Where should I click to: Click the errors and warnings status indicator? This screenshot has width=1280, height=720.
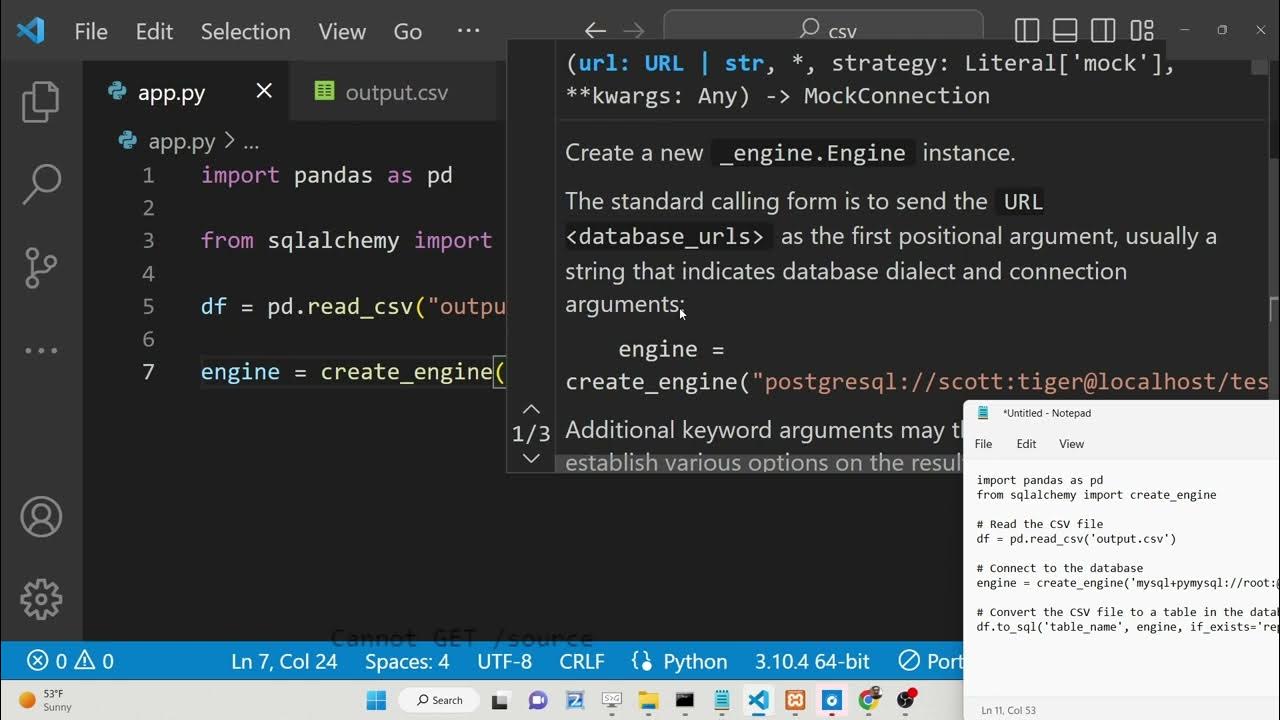tap(70, 661)
